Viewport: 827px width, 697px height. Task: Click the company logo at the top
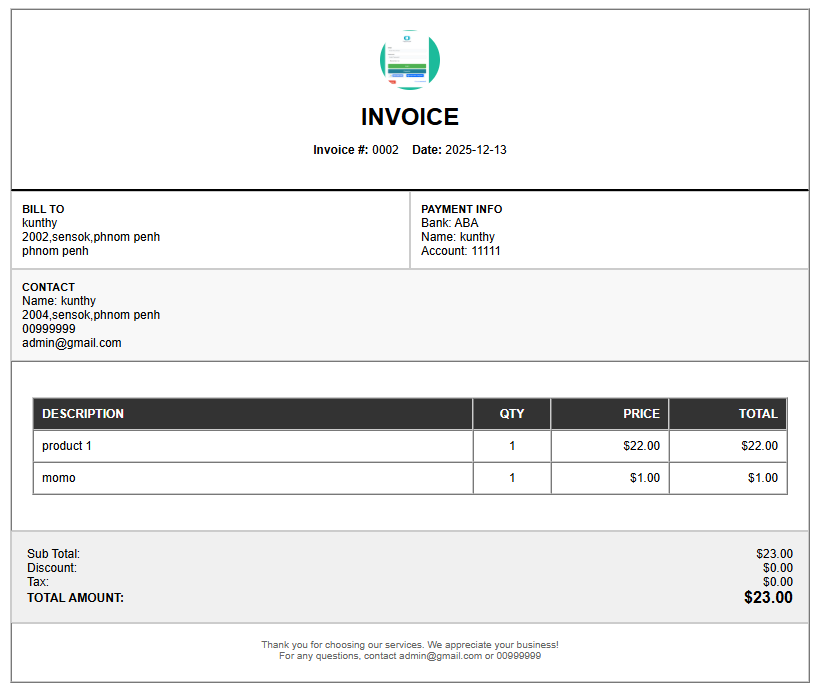click(x=410, y=59)
